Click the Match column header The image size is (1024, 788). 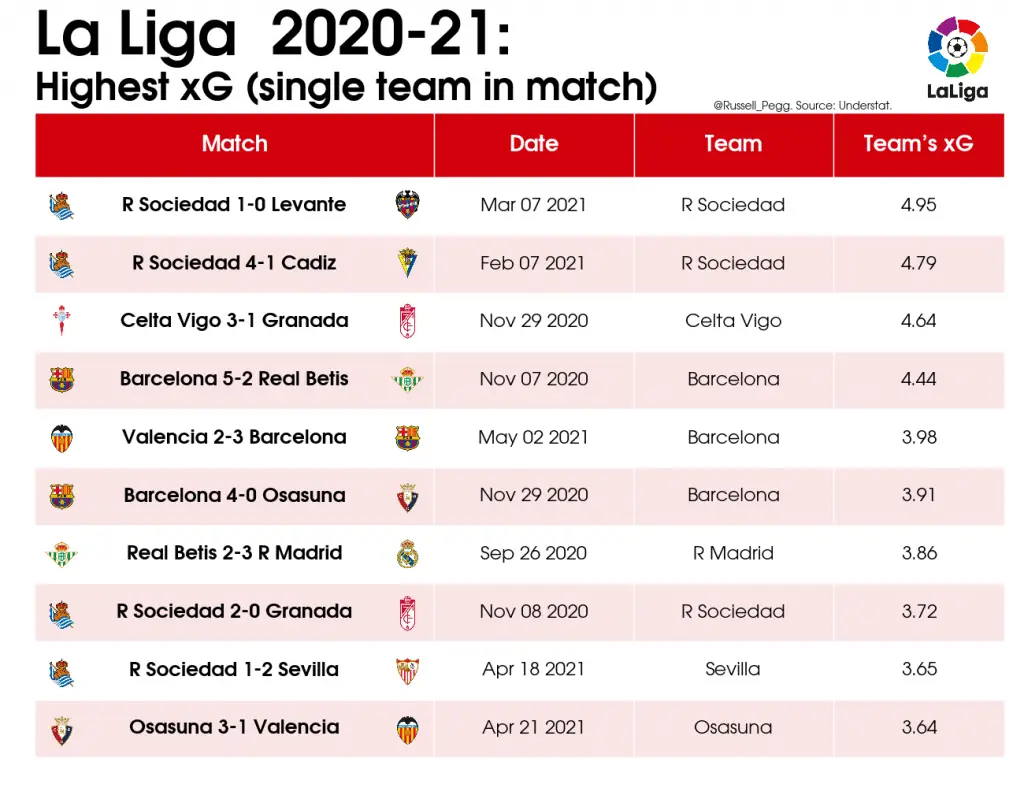[234, 144]
